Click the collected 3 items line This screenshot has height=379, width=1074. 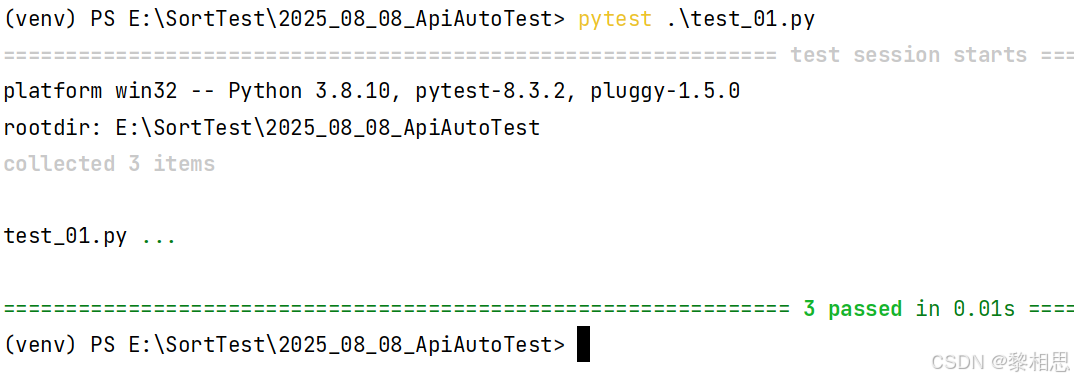coord(110,164)
